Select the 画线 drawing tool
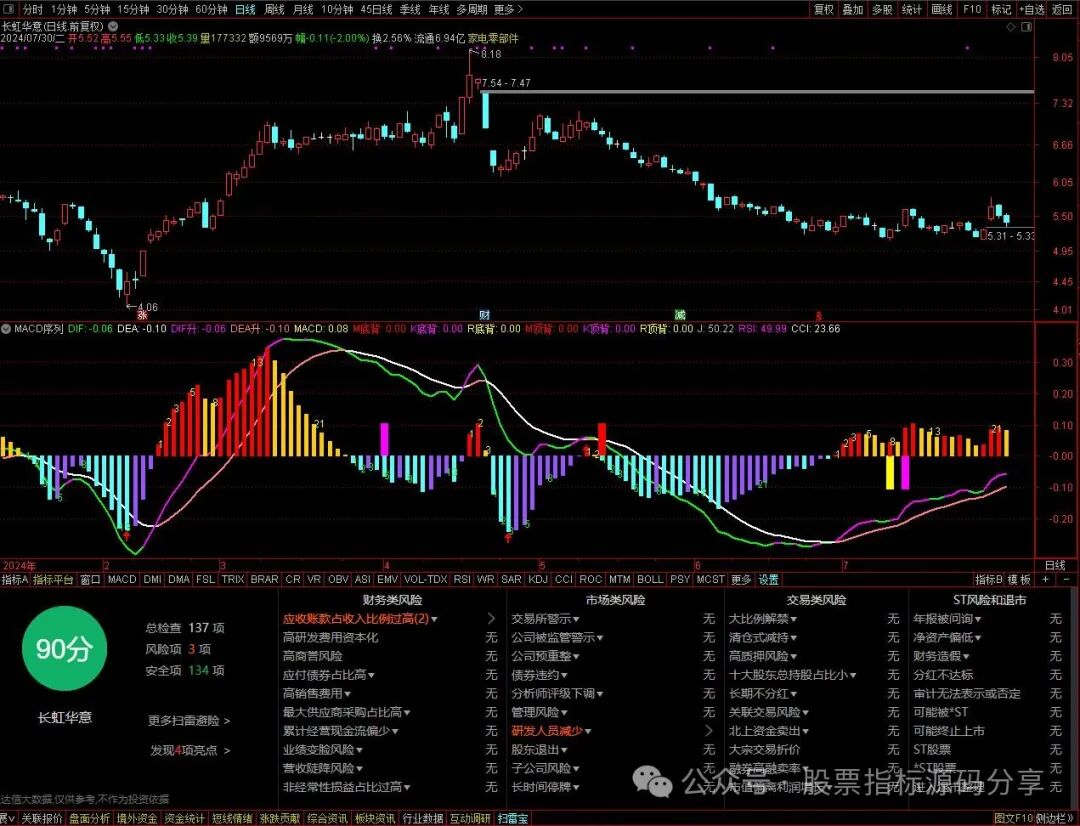The image size is (1080, 826). coord(942,9)
